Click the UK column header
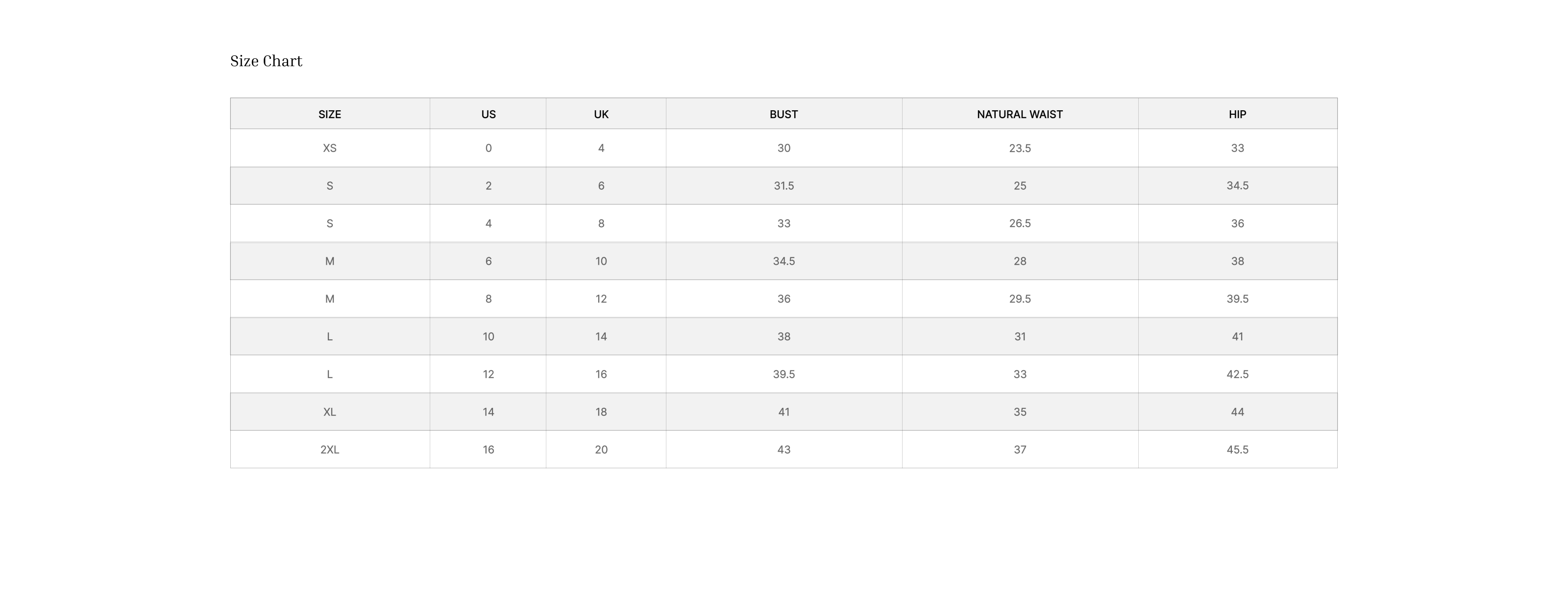Viewport: 1568px width, 608px height. (x=601, y=114)
